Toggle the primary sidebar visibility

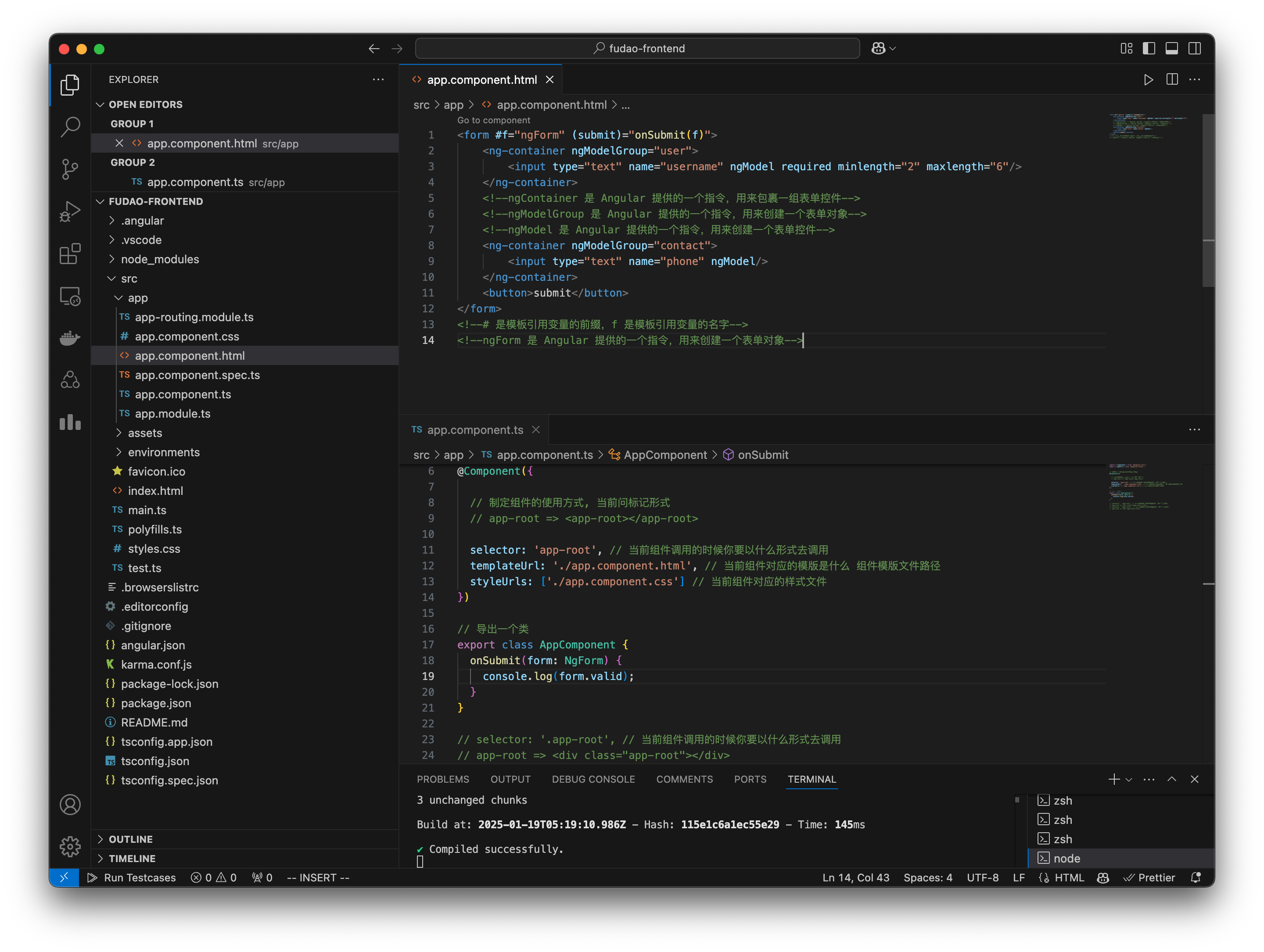(x=1149, y=49)
